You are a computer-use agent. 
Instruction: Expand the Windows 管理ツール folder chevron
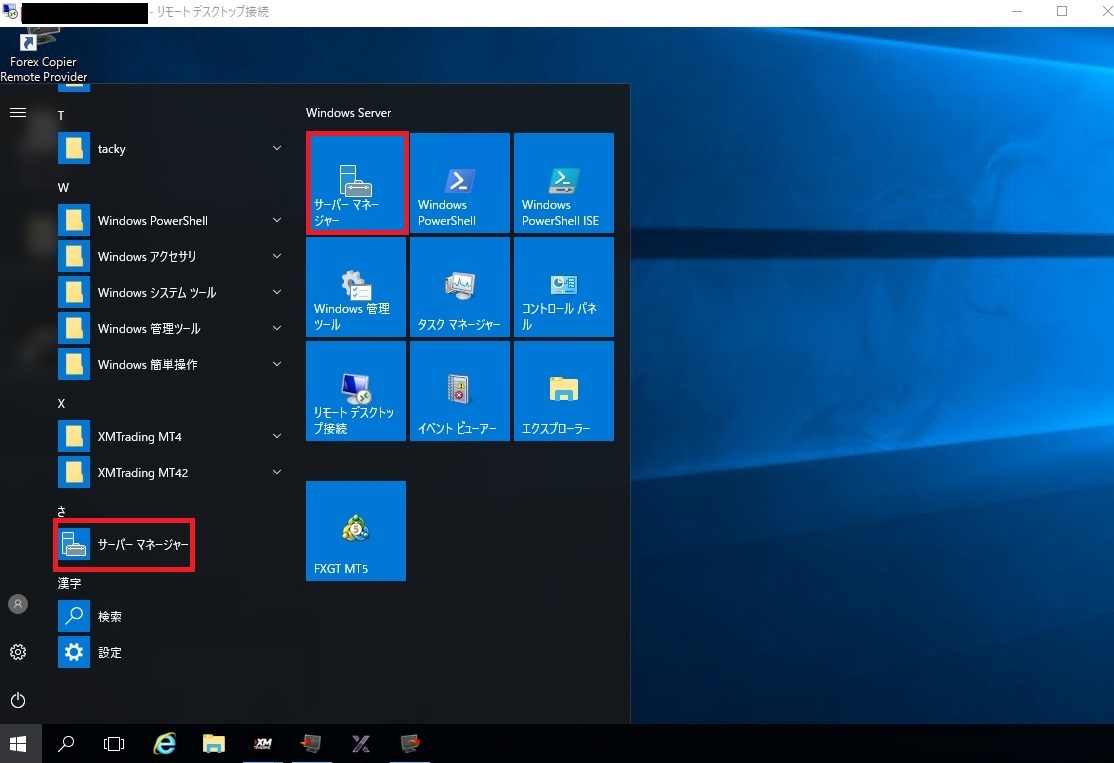277,328
